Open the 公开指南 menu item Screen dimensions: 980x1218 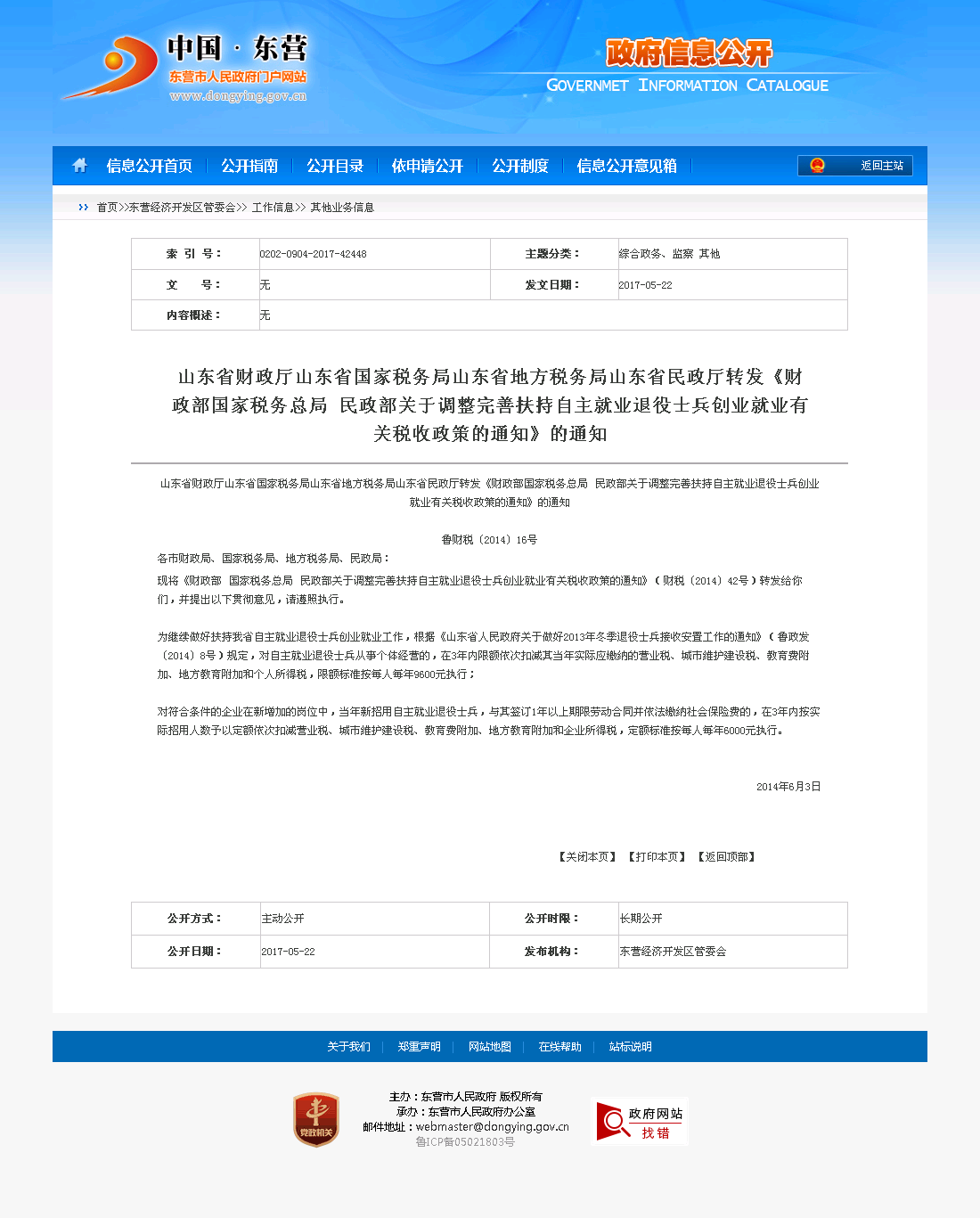coord(249,166)
